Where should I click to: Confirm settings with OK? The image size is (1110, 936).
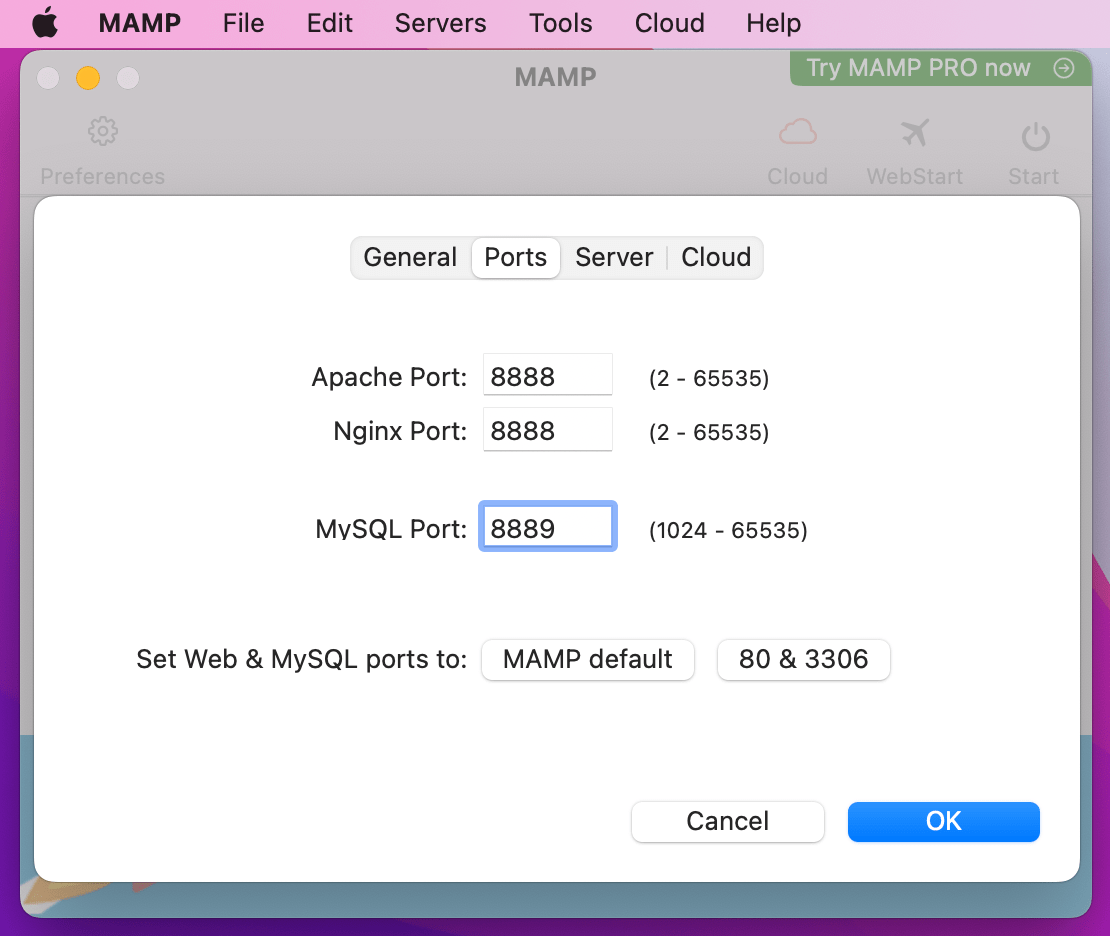click(943, 821)
